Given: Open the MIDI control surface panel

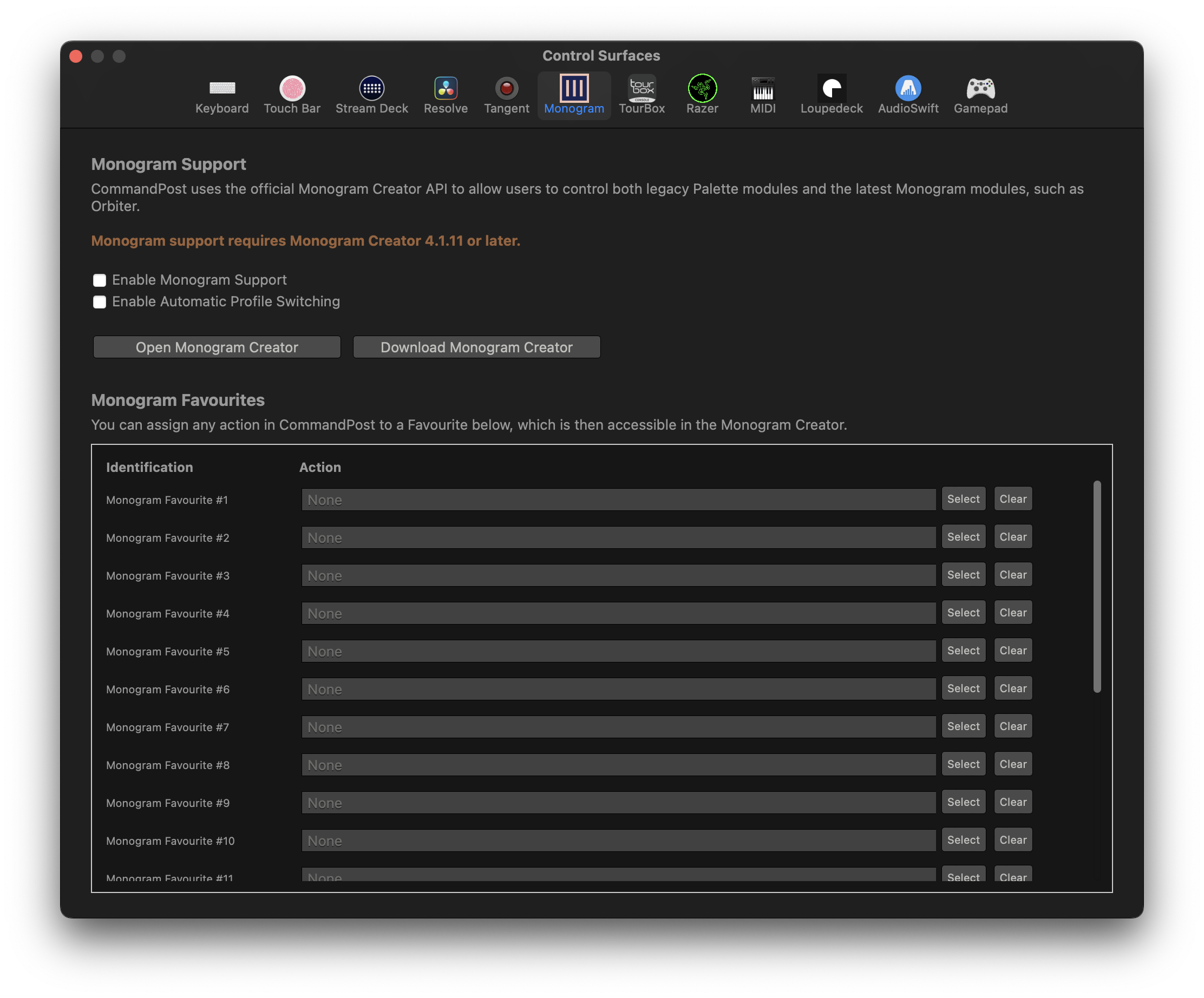Looking at the screenshot, I should point(763,95).
